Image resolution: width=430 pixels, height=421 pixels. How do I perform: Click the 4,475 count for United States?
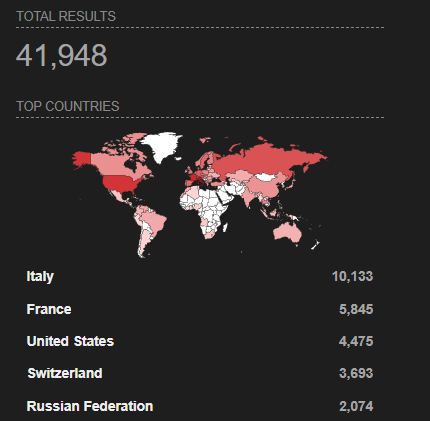356,341
